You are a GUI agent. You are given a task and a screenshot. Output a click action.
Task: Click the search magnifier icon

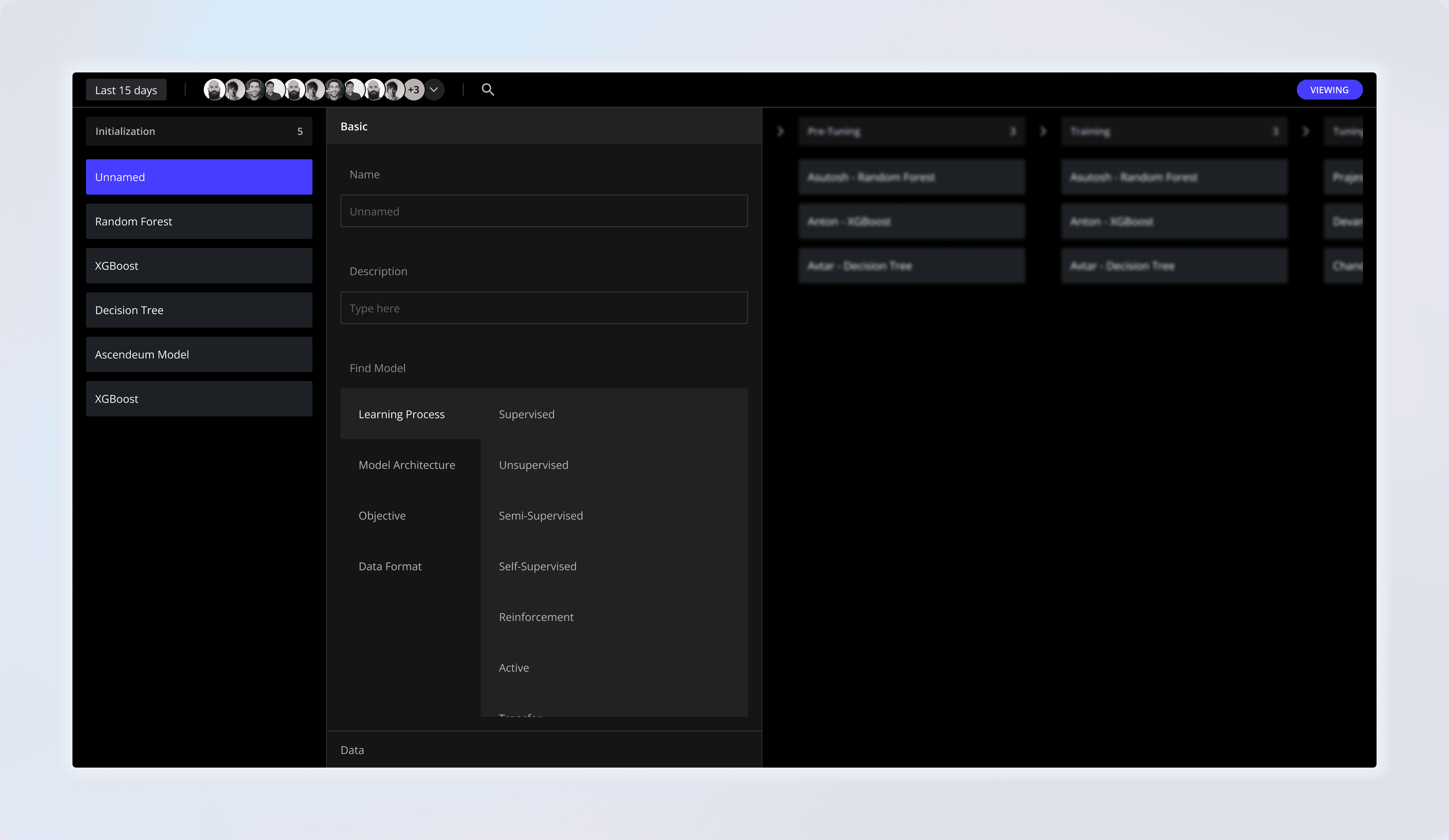pos(488,90)
